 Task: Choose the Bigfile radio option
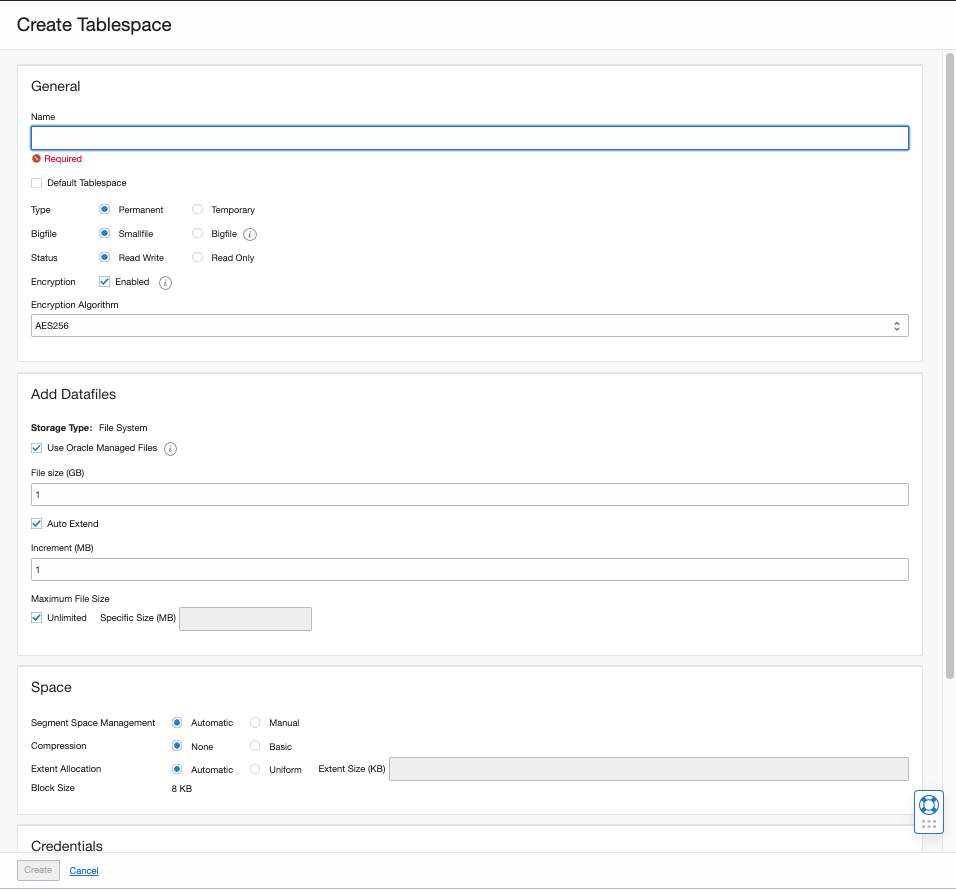click(x=198, y=234)
